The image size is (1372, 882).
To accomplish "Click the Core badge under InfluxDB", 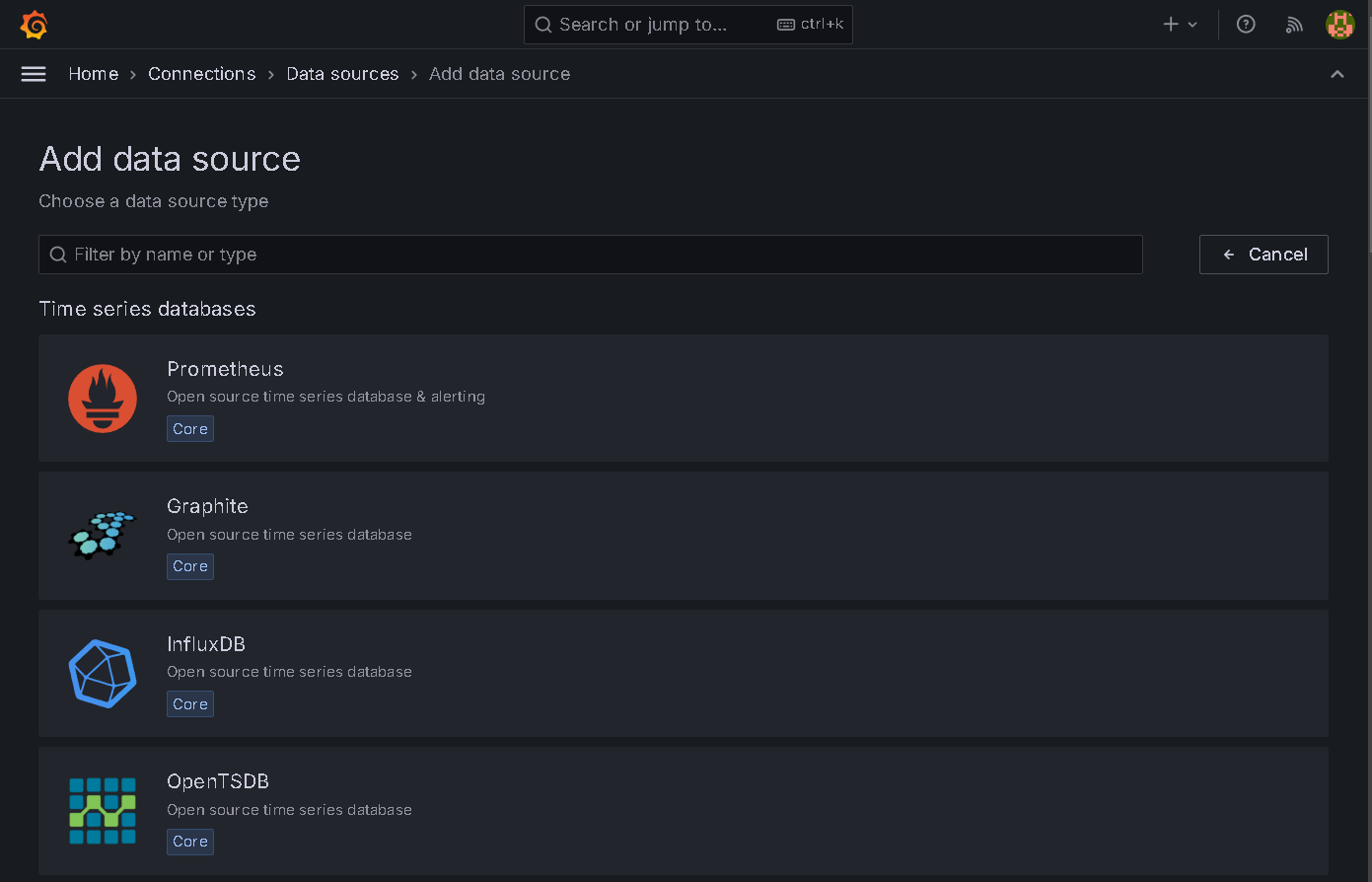I will 190,704.
